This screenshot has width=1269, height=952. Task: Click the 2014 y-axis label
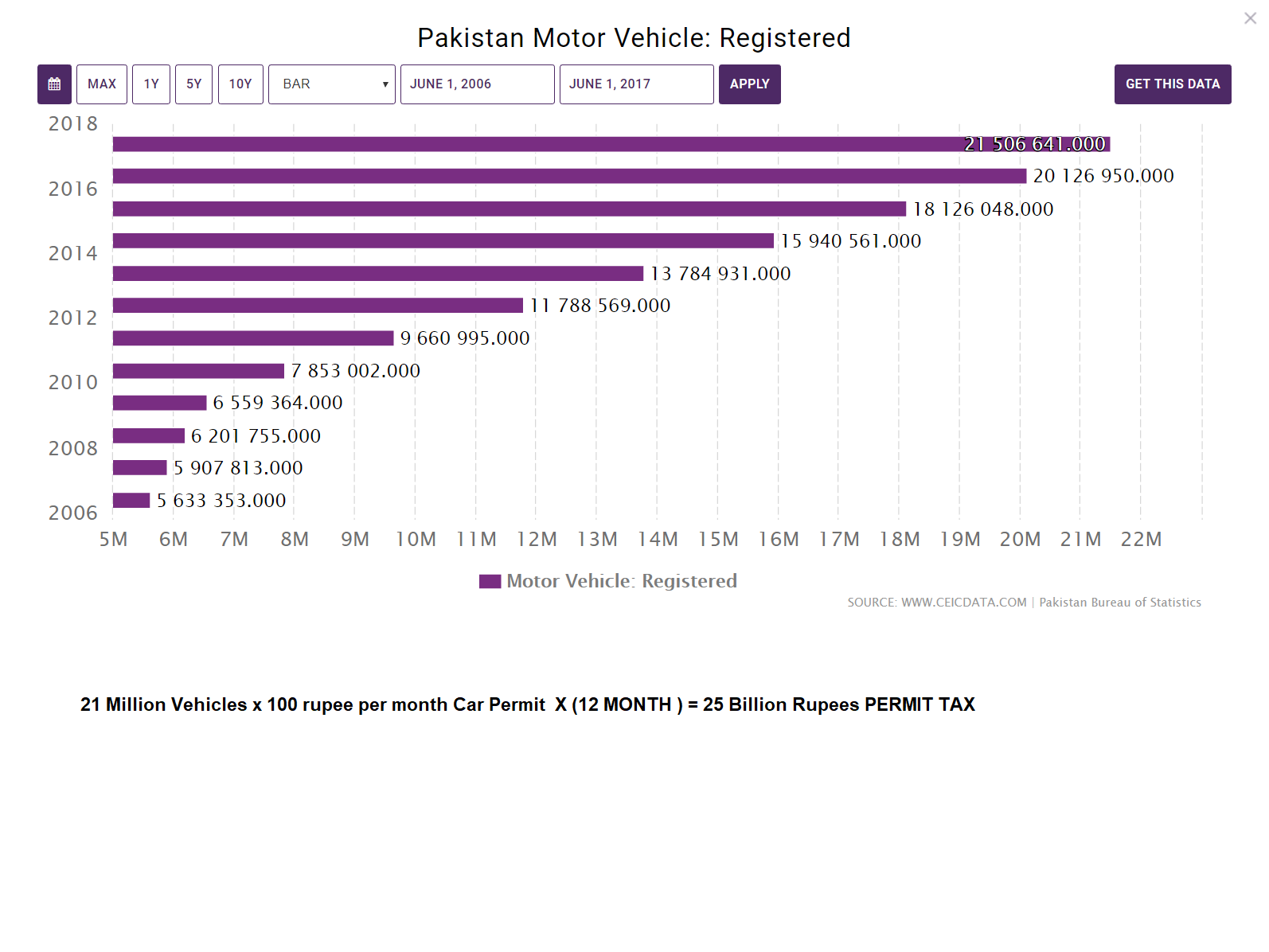(x=73, y=254)
